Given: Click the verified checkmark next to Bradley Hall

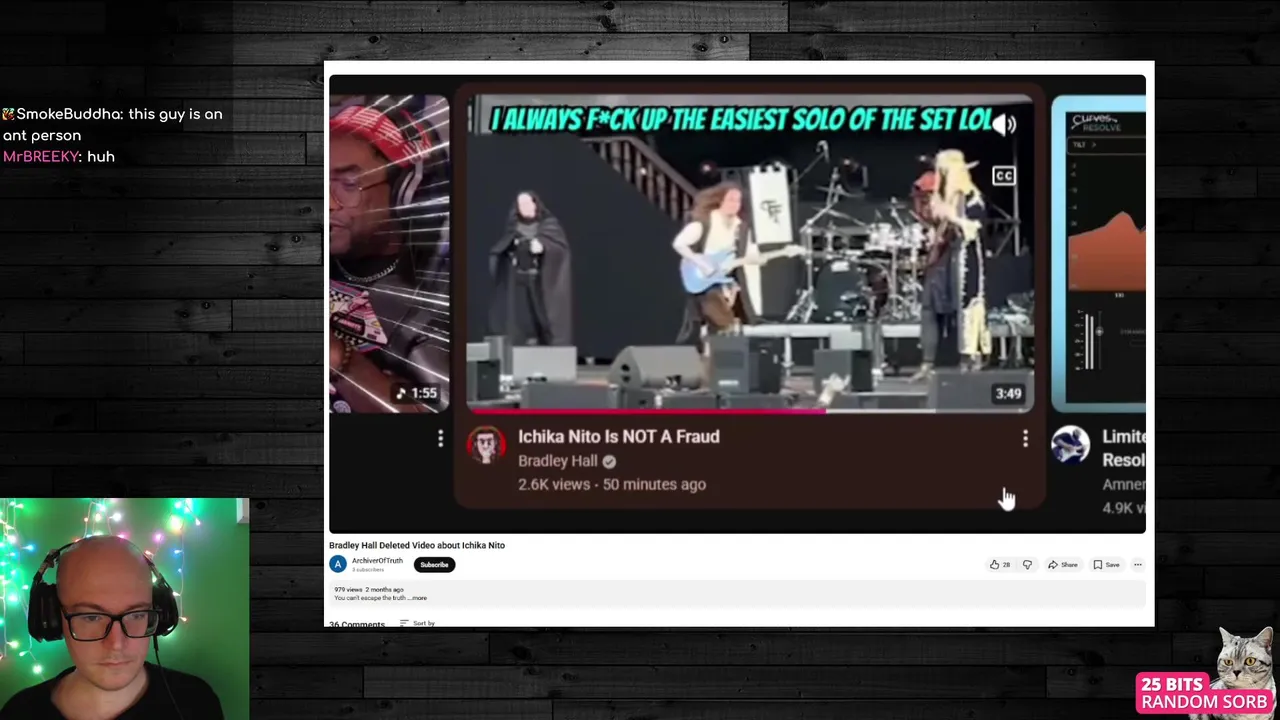Looking at the screenshot, I should click(609, 462).
